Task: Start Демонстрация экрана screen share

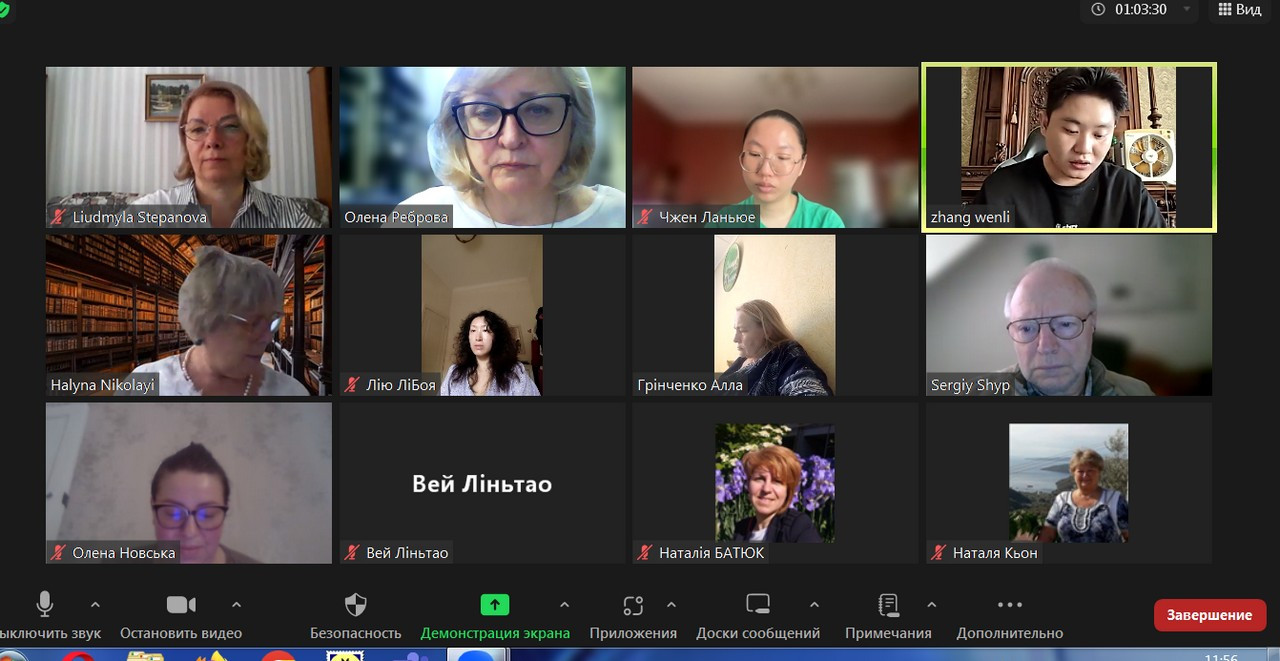Action: click(x=495, y=604)
